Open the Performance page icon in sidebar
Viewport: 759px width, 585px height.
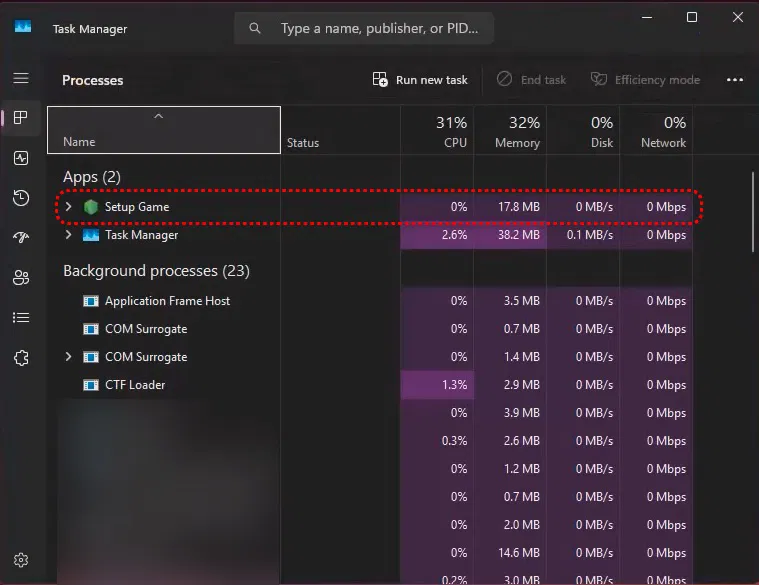pos(21,158)
